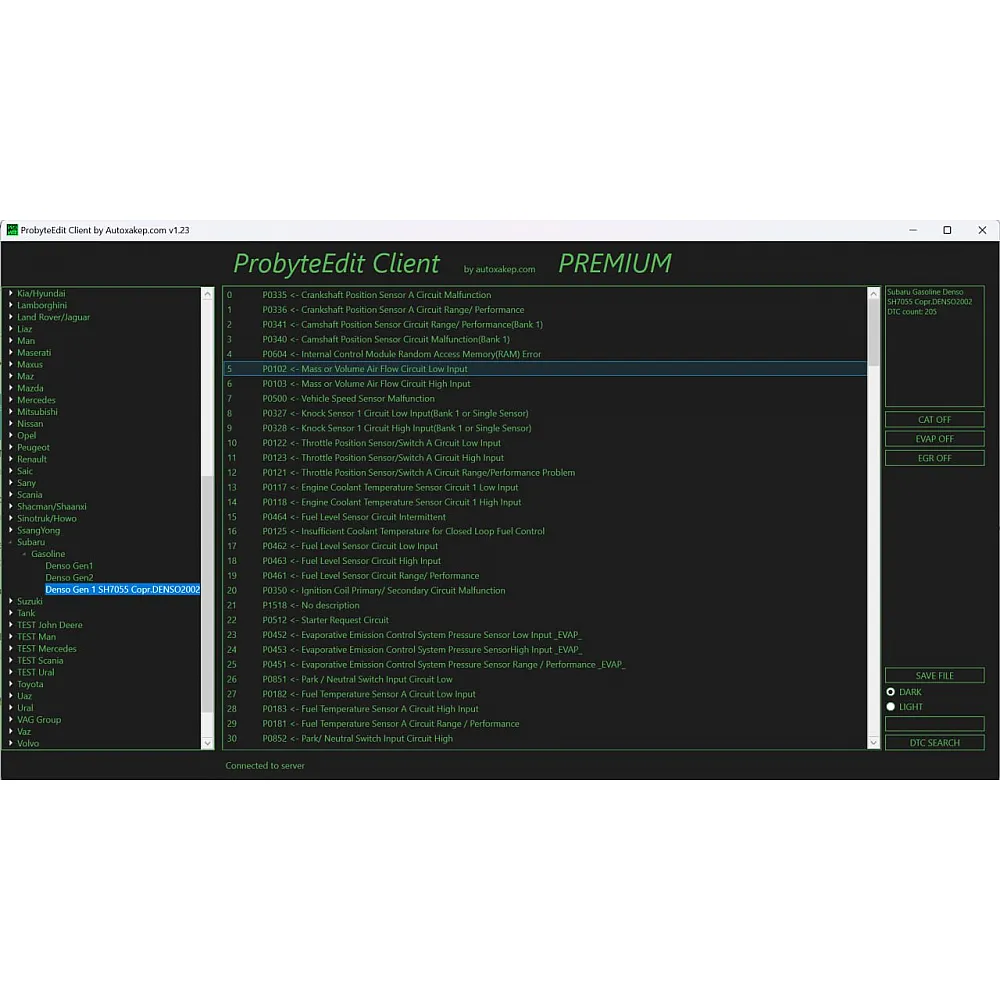Screen dimensions: 1000x1000
Task: Click the SAVE FILE button
Action: coord(934,676)
